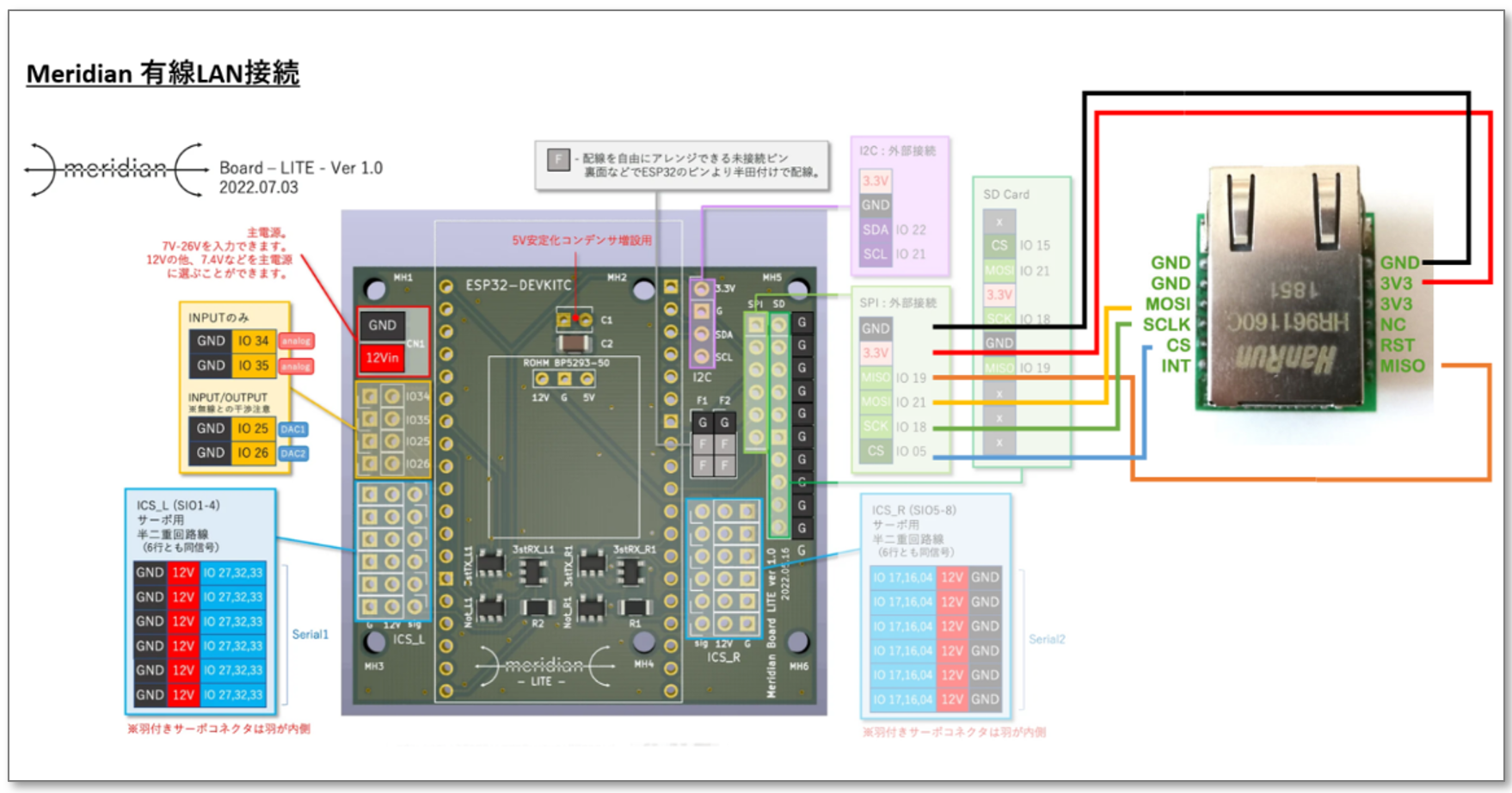Click the green RST label on LAN module
This screenshot has height=793, width=1512.
1397,345
